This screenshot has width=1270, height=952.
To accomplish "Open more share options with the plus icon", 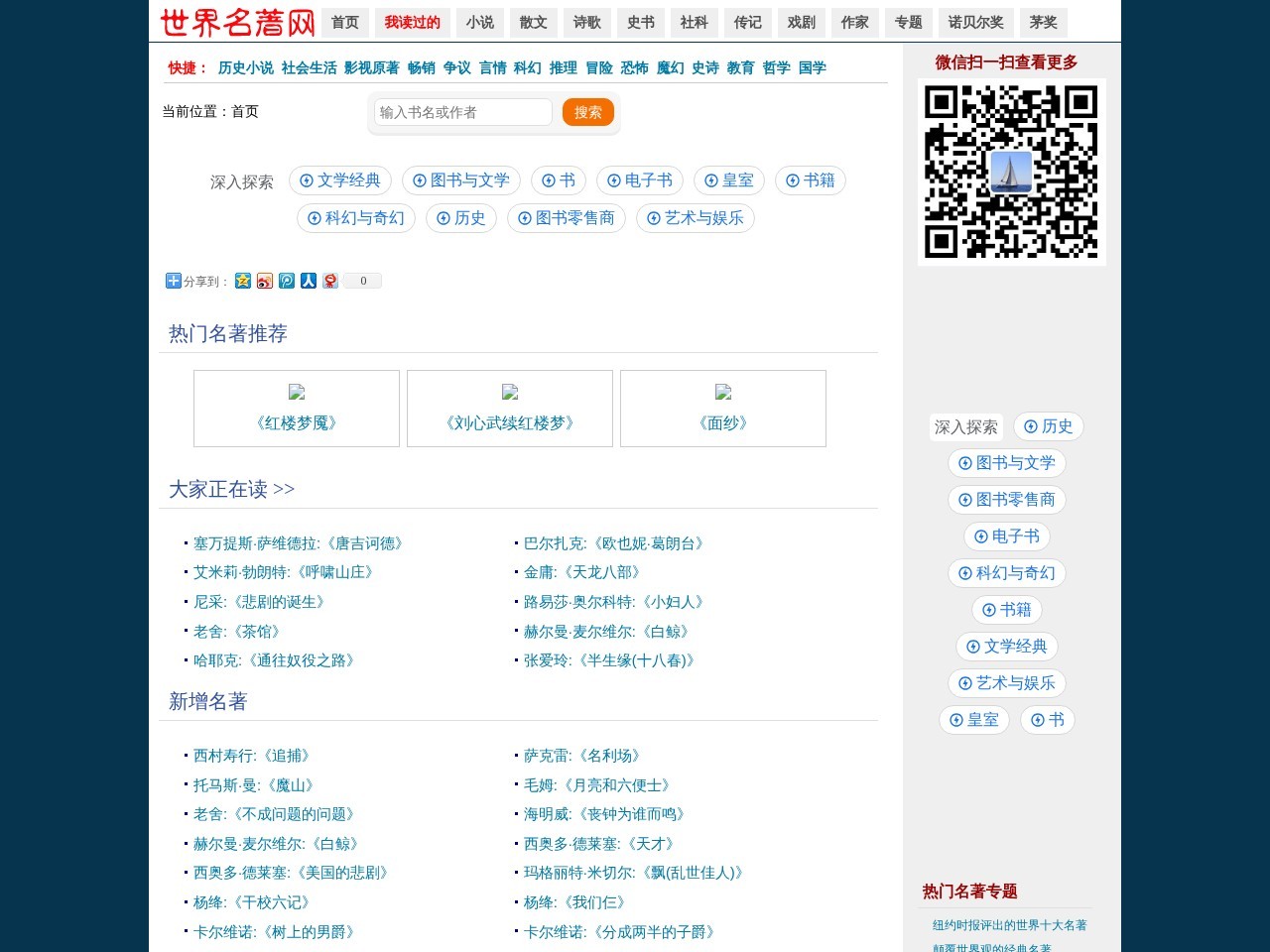I will pos(173,281).
